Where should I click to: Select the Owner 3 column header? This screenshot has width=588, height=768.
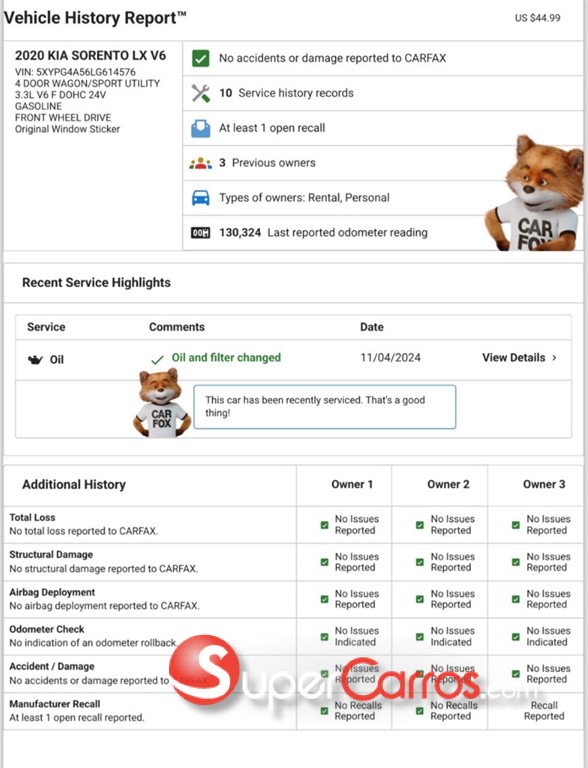coord(544,485)
